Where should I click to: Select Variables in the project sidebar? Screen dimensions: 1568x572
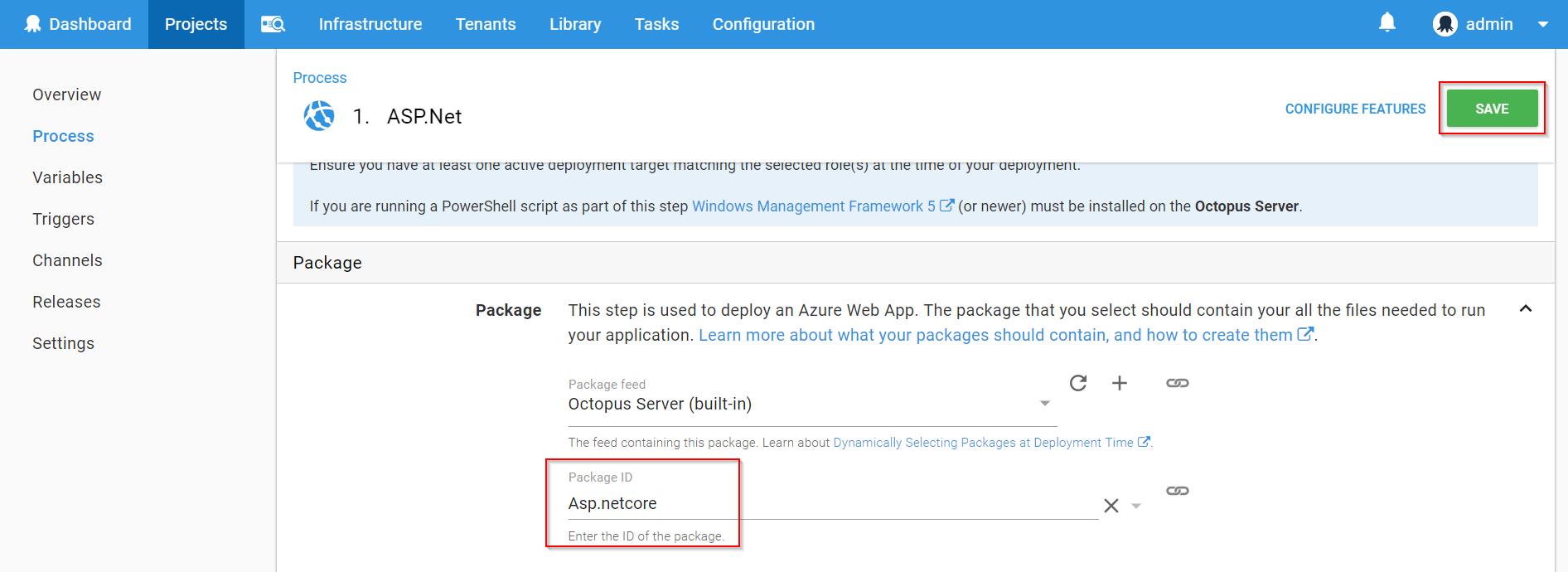[x=68, y=177]
